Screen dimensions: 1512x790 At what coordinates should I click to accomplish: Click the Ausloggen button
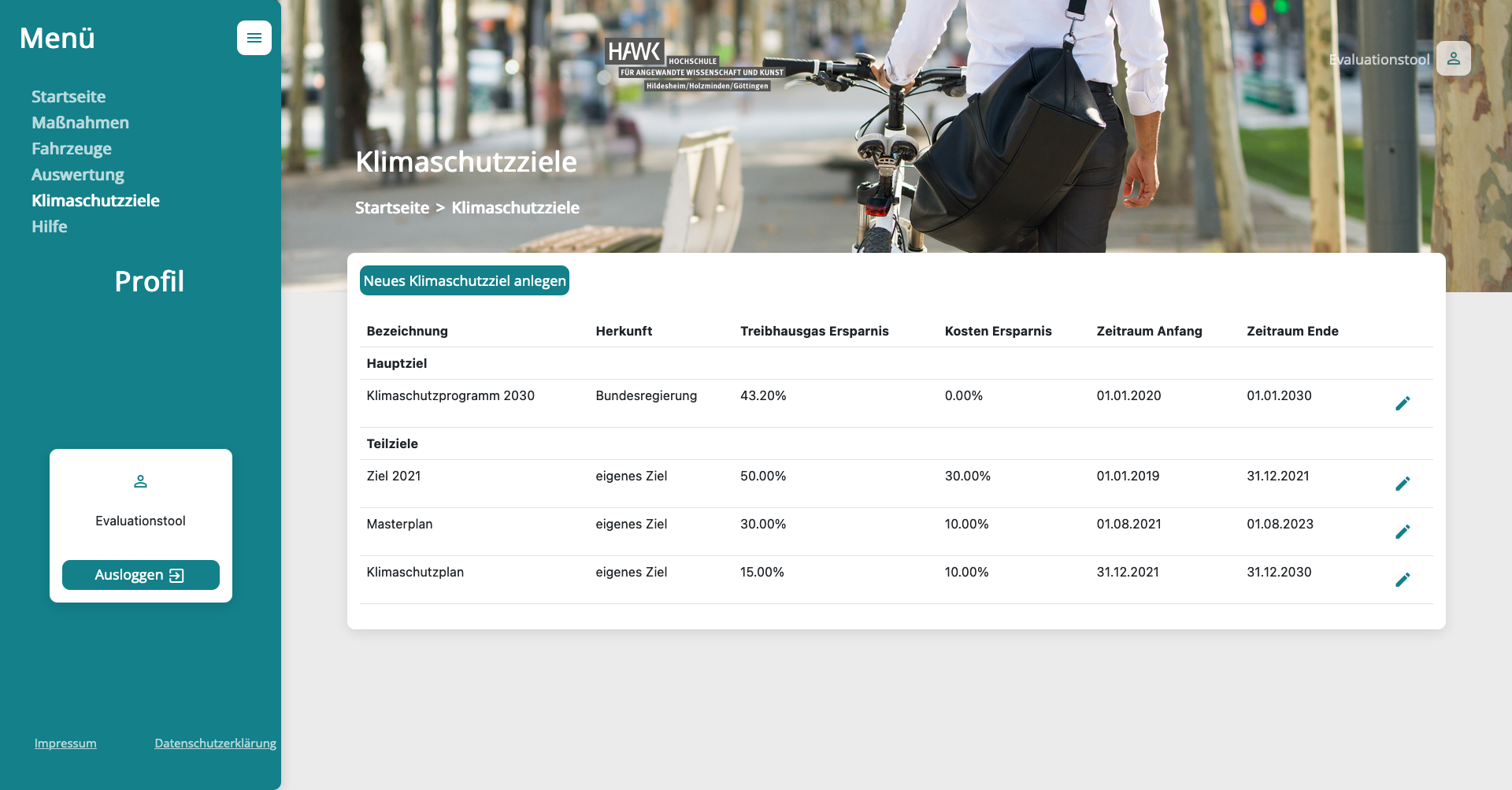(x=141, y=575)
